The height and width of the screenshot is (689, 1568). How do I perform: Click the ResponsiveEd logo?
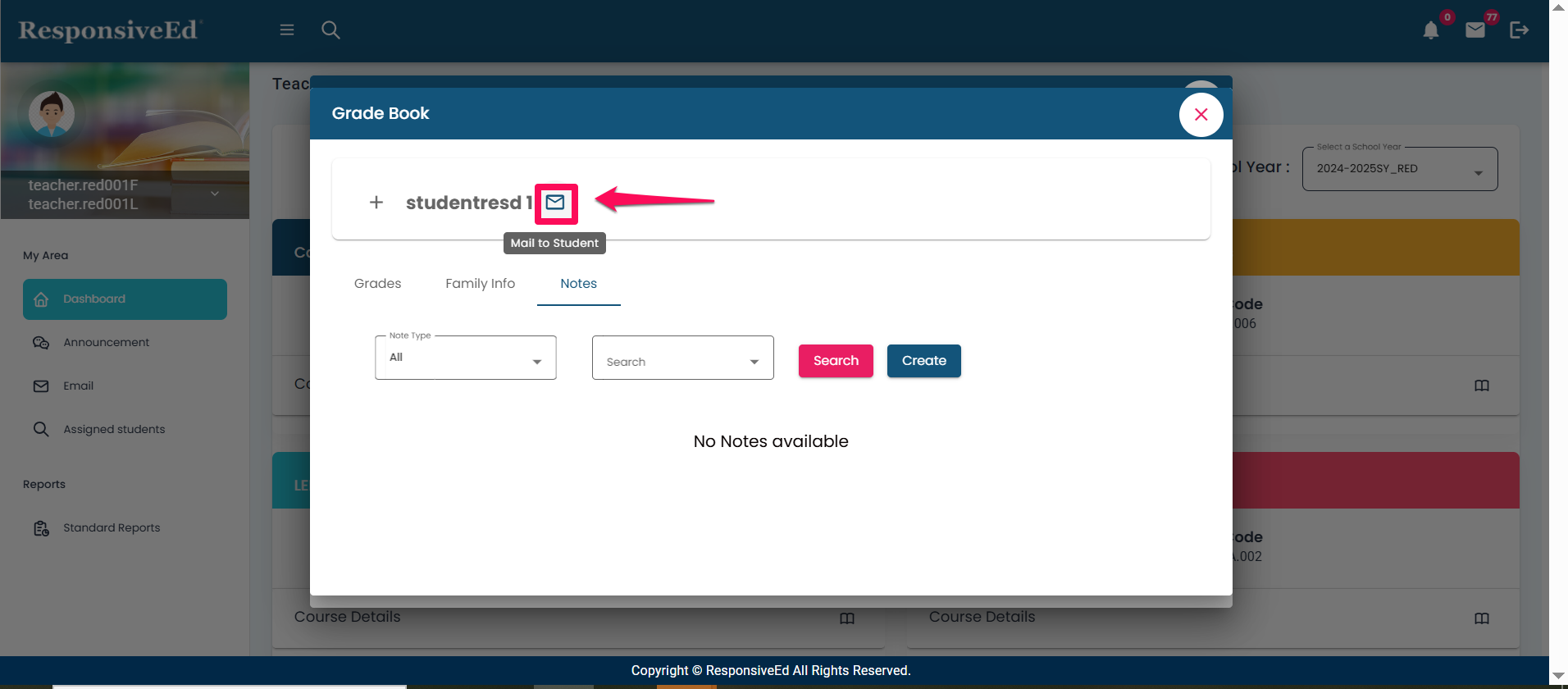click(x=109, y=30)
